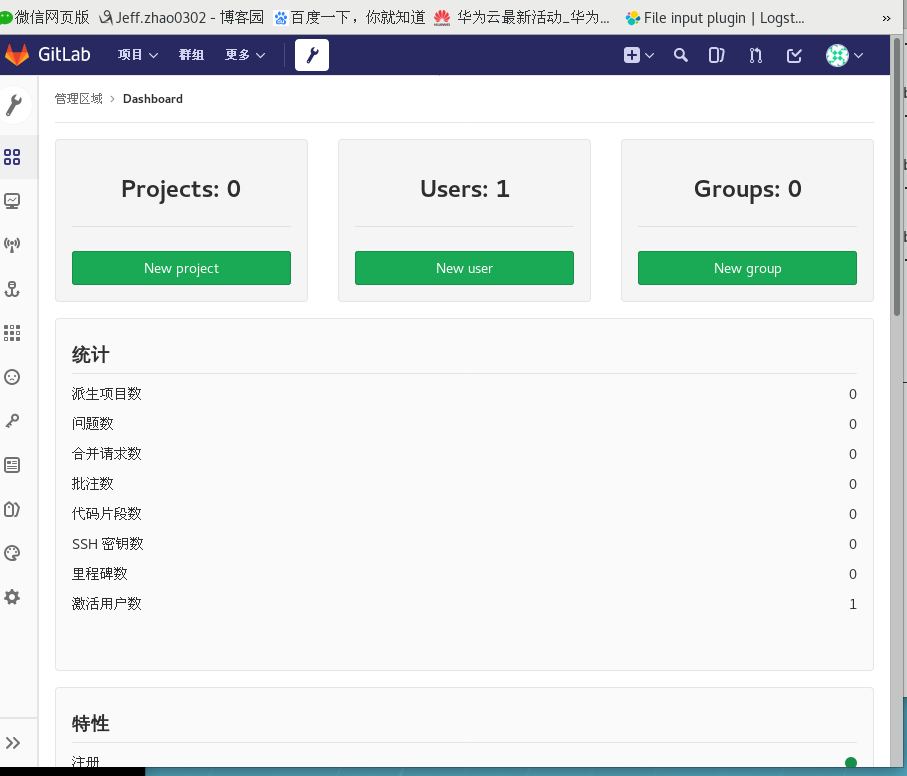Open the Messages broadcast icon in sidebar
Image resolution: width=907 pixels, height=776 pixels.
tap(12, 245)
